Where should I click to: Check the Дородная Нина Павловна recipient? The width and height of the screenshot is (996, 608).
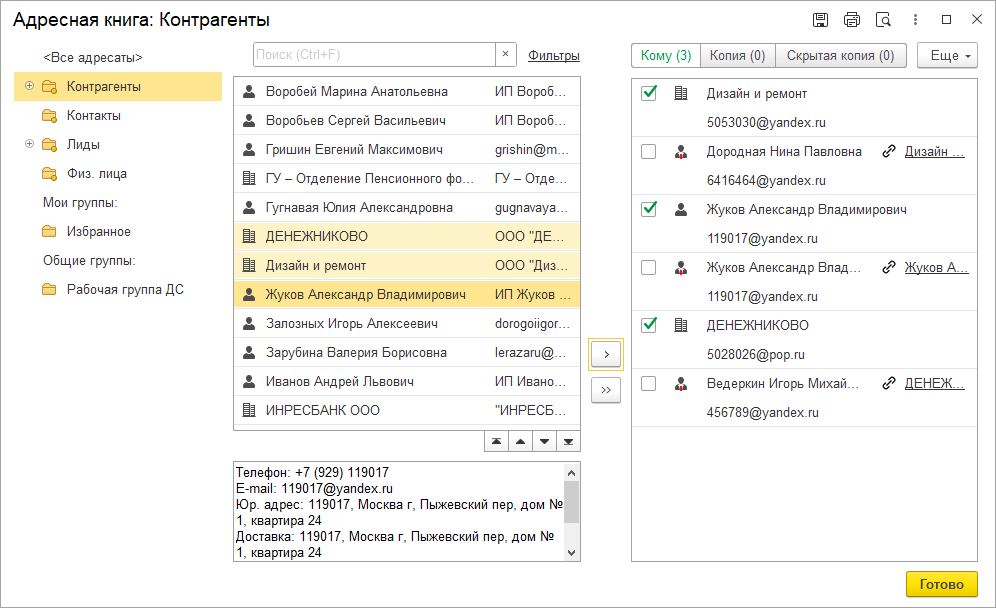coord(648,151)
